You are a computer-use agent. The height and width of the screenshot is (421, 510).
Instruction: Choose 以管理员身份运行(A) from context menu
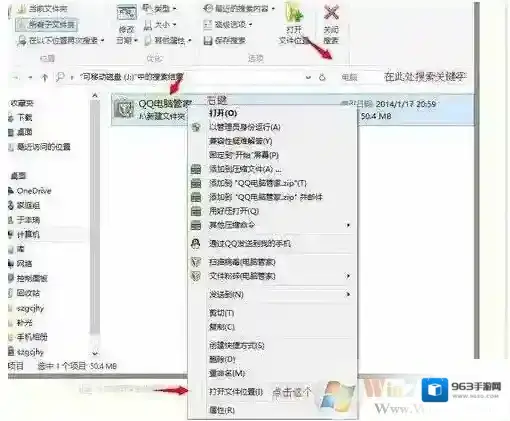tap(244, 127)
